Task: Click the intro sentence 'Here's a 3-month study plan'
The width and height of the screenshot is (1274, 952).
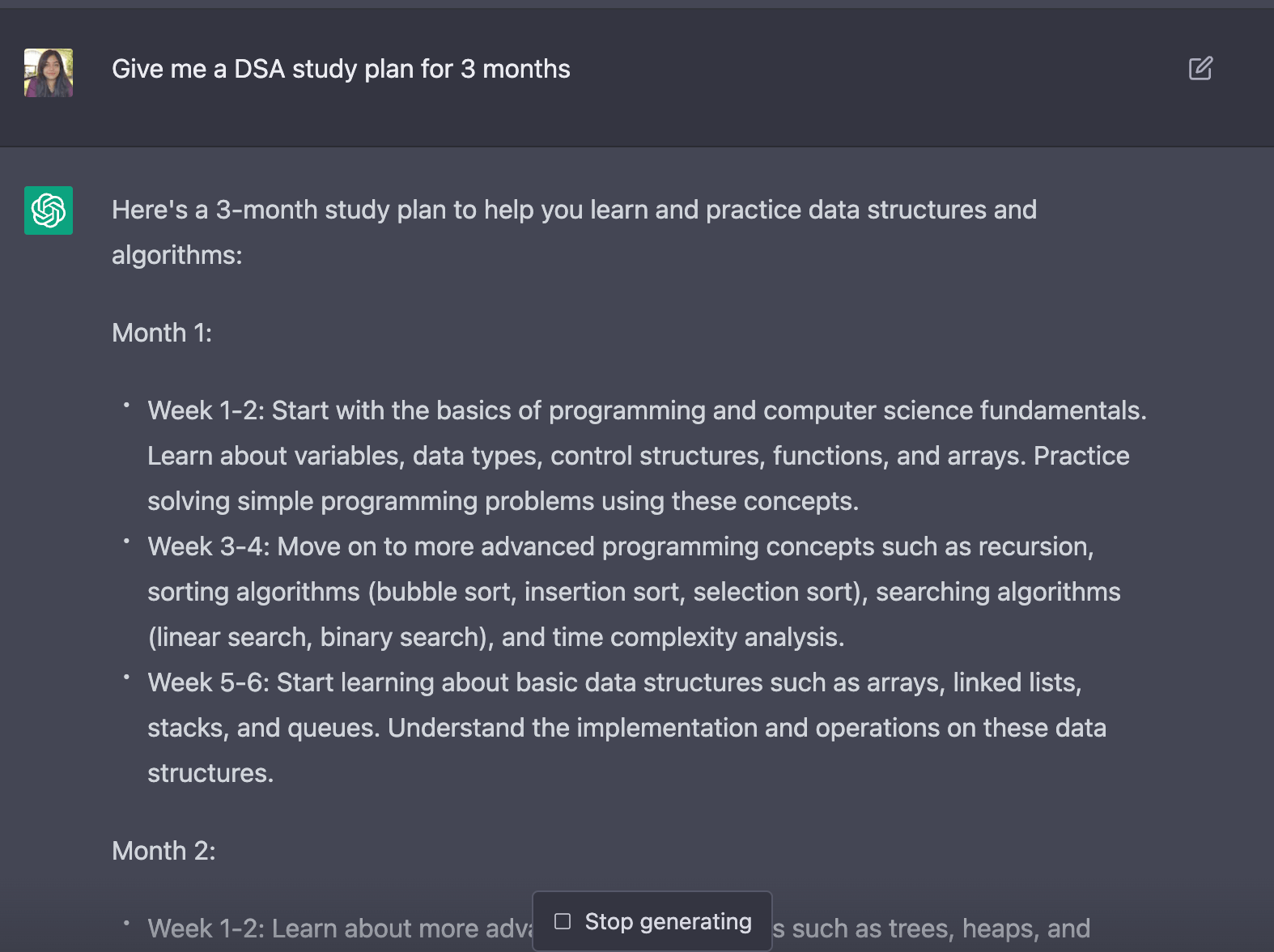Action: tap(574, 232)
